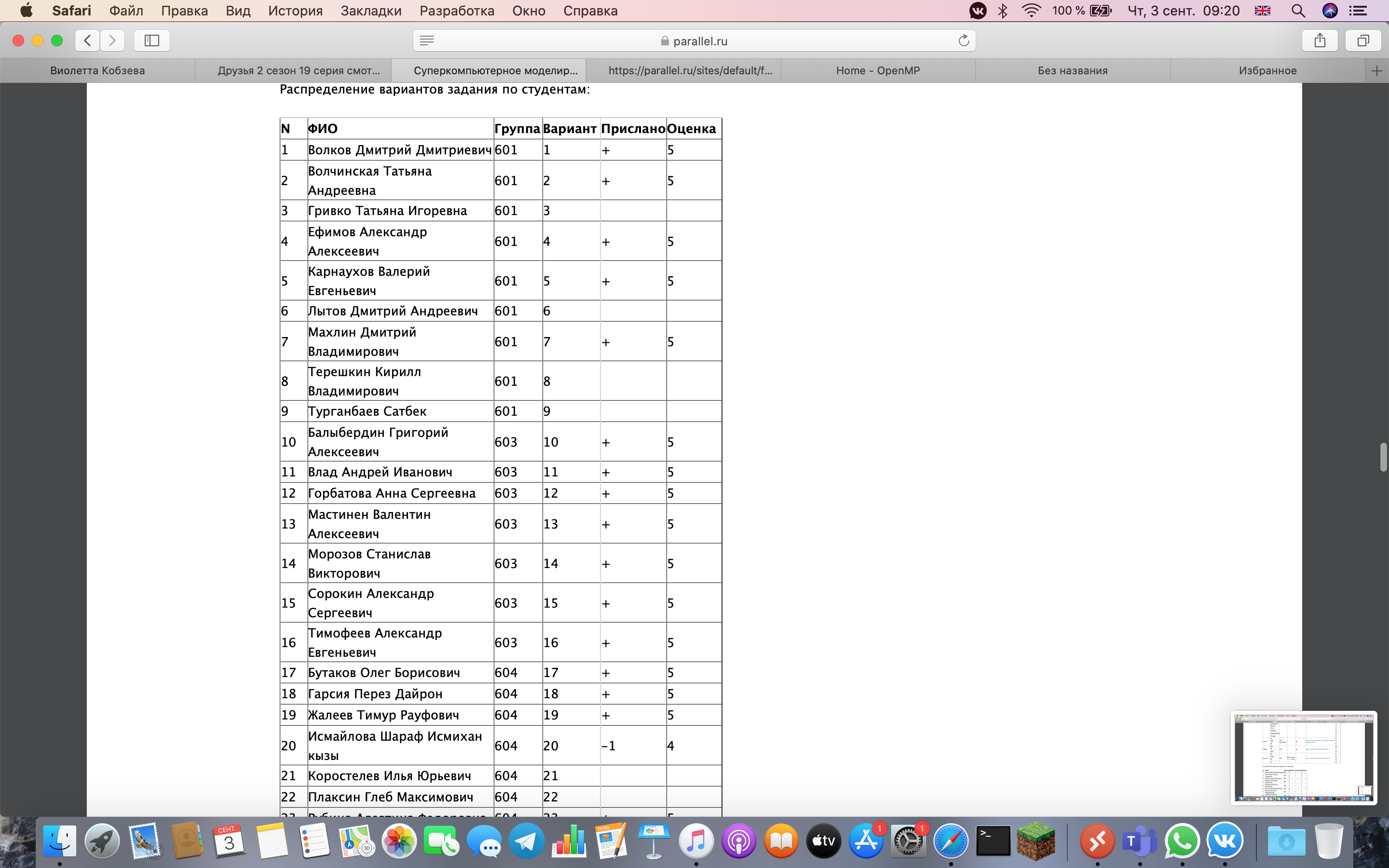The height and width of the screenshot is (868, 1389).
Task: Select name Плаксин Глеб Максимович
Action: tap(391, 797)
